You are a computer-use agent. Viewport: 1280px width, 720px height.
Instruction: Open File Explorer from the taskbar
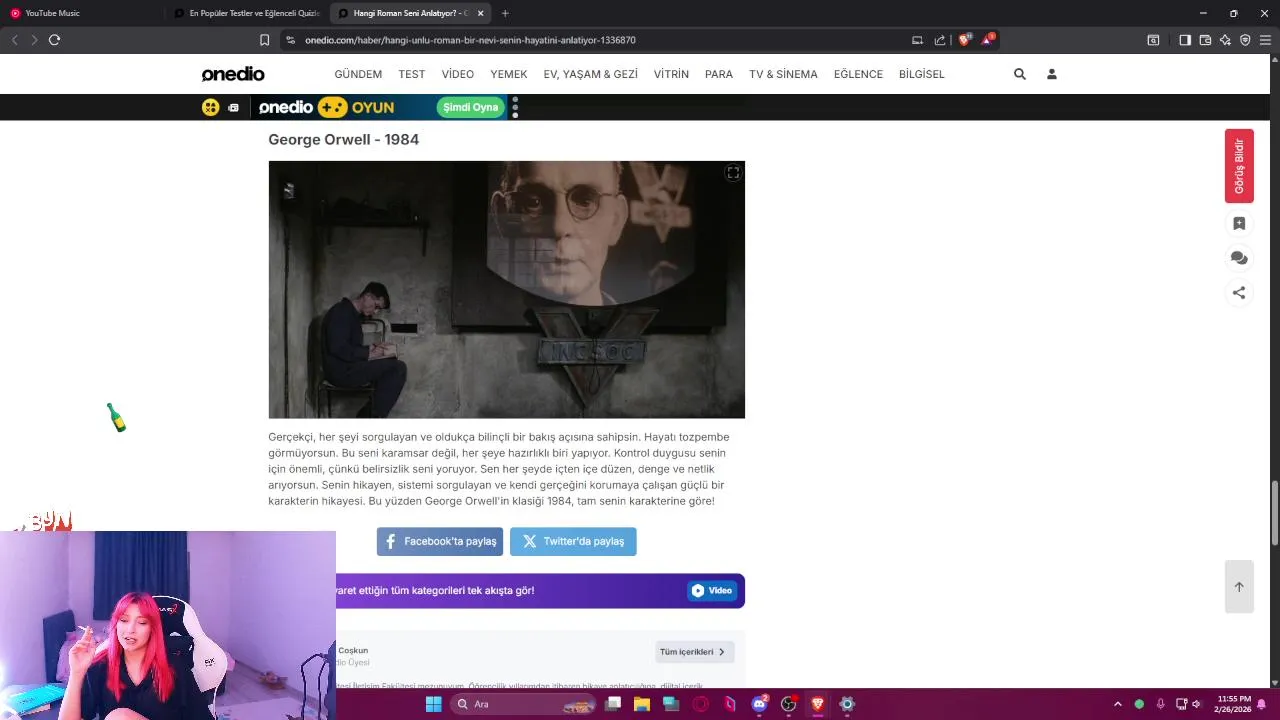pyautogui.click(x=642, y=704)
